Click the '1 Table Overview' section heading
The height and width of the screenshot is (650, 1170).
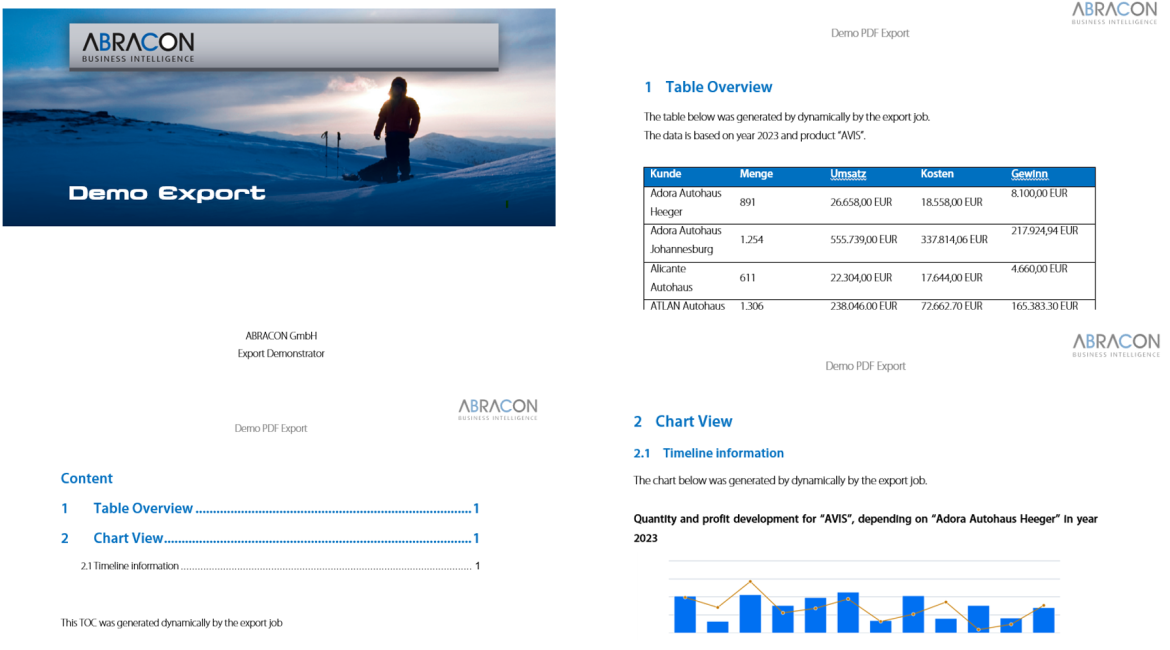[708, 87]
